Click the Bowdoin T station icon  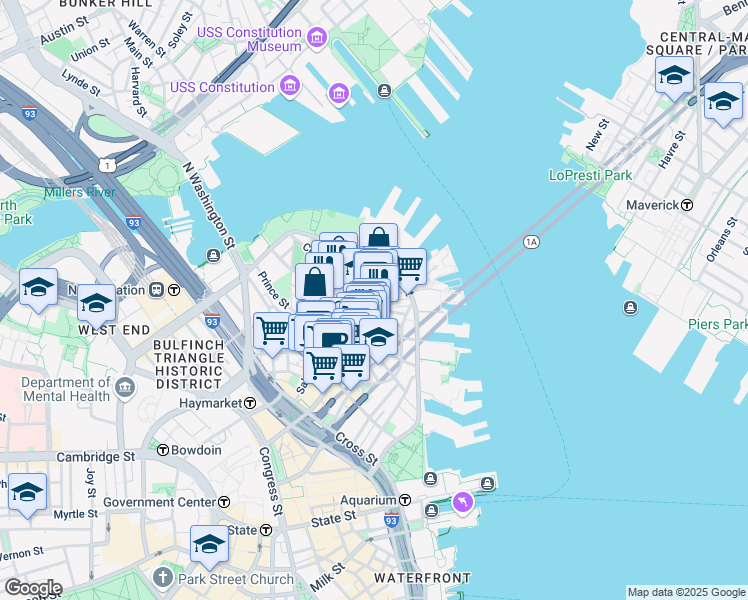[x=163, y=450]
